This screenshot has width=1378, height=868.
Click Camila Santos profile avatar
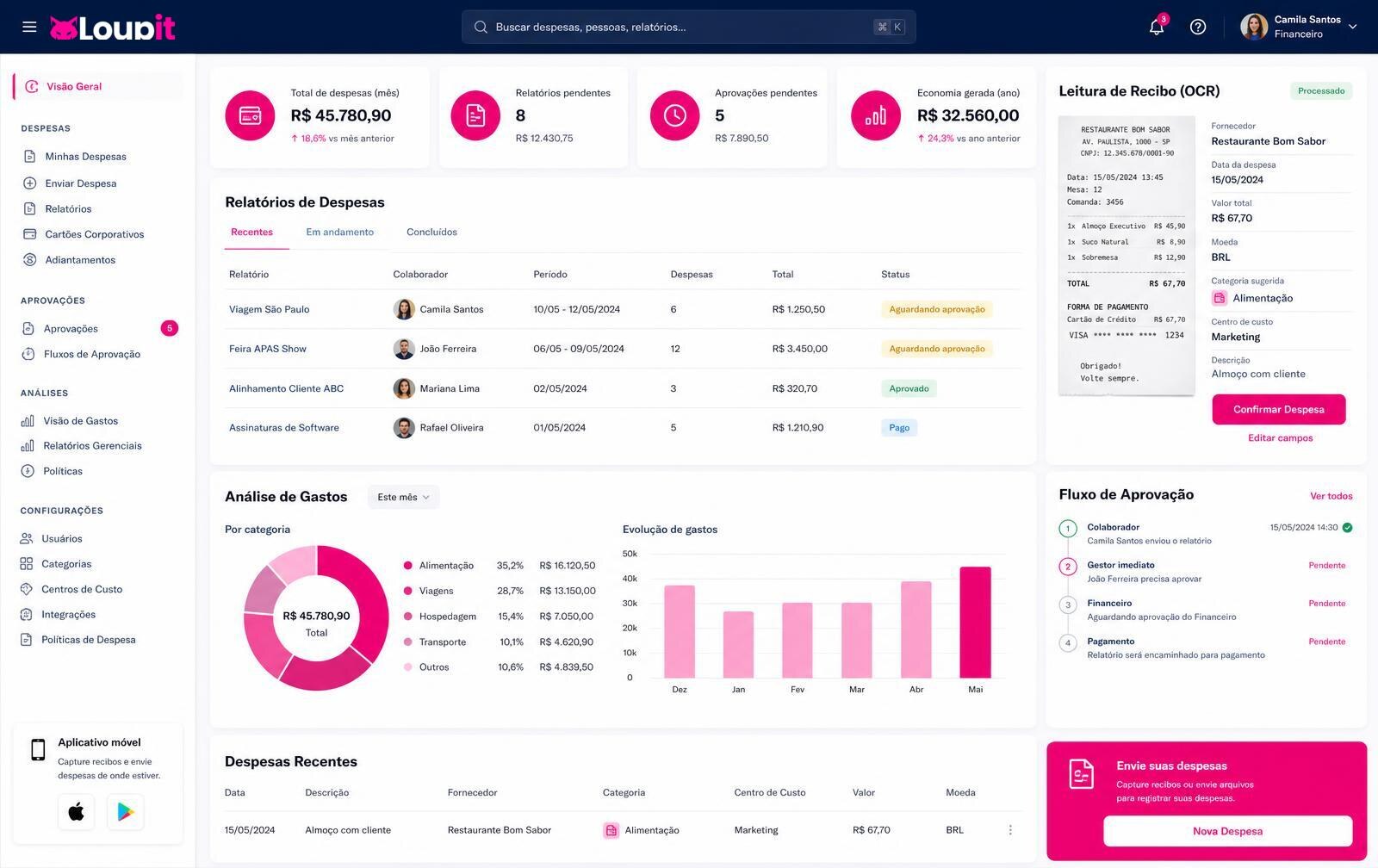click(x=1254, y=27)
